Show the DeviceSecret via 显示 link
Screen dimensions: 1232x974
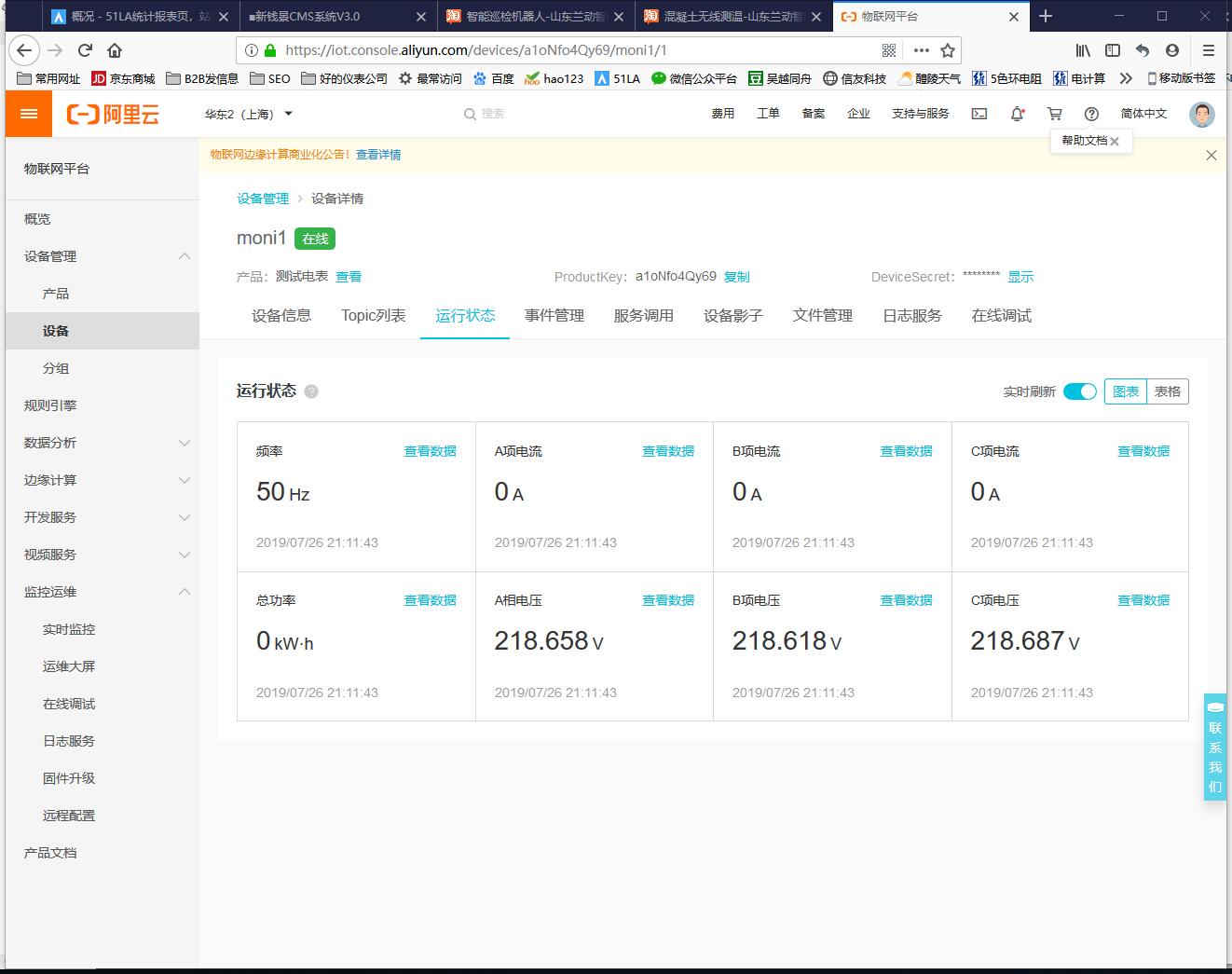(1020, 276)
